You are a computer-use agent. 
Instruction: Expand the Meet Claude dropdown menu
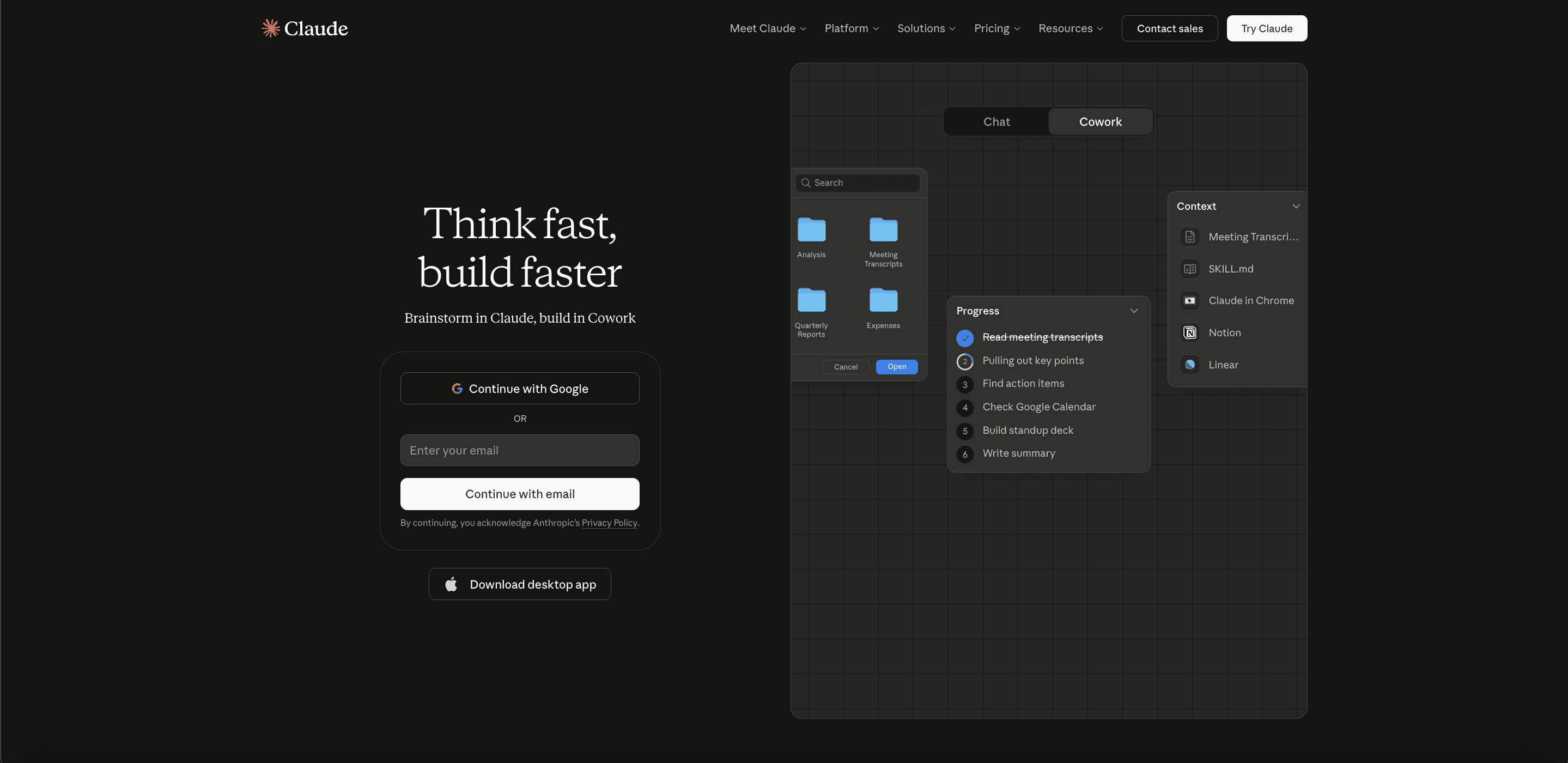(x=768, y=29)
